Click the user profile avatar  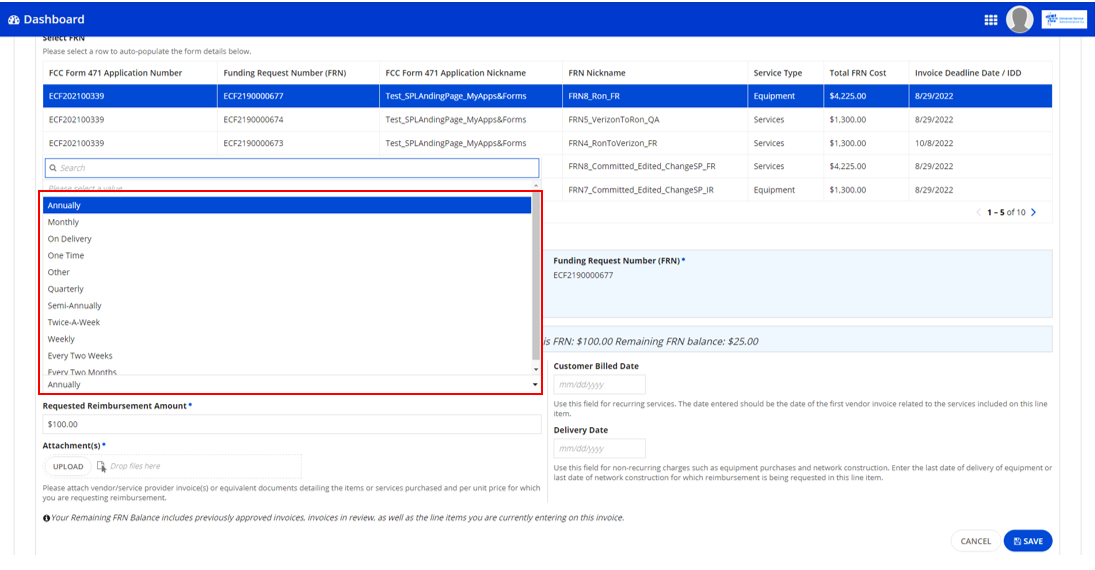pyautogui.click(x=1019, y=19)
